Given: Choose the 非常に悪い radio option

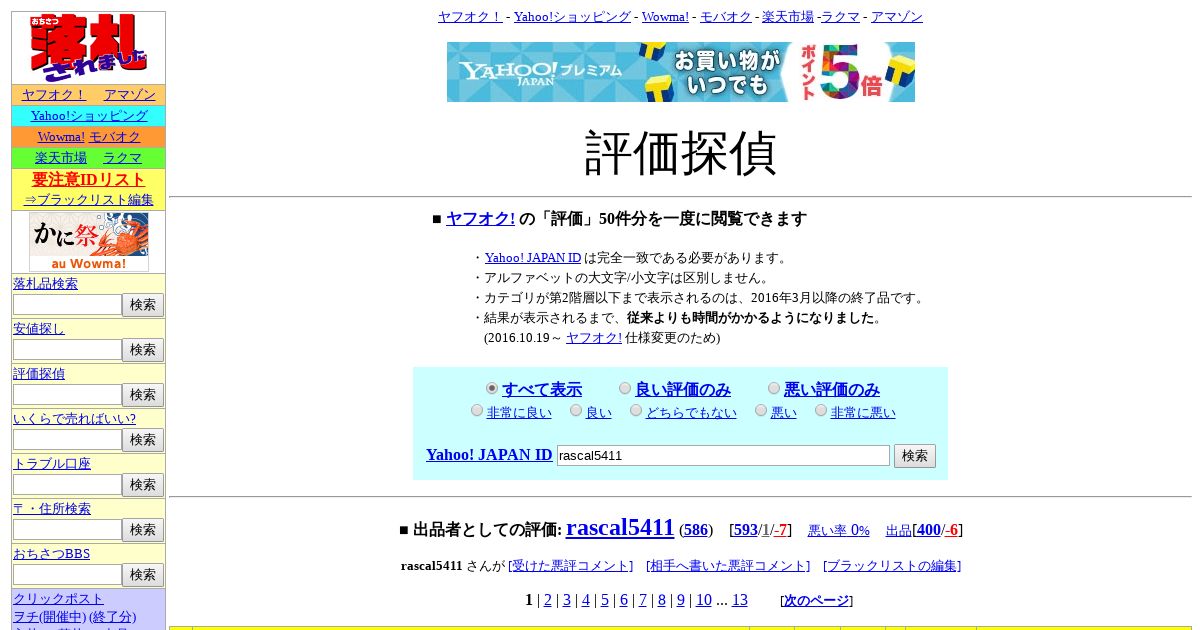Looking at the screenshot, I should coord(821,410).
